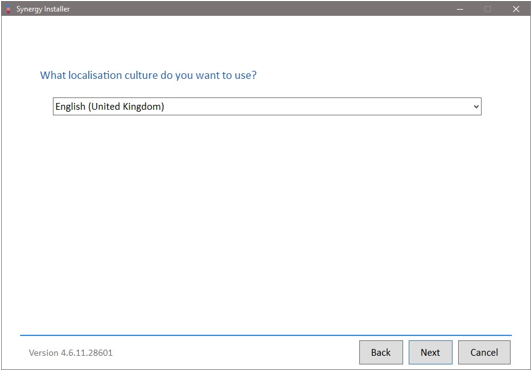Click the Version 4.6.11.28601 text
This screenshot has height=371, width=532.
(x=71, y=353)
